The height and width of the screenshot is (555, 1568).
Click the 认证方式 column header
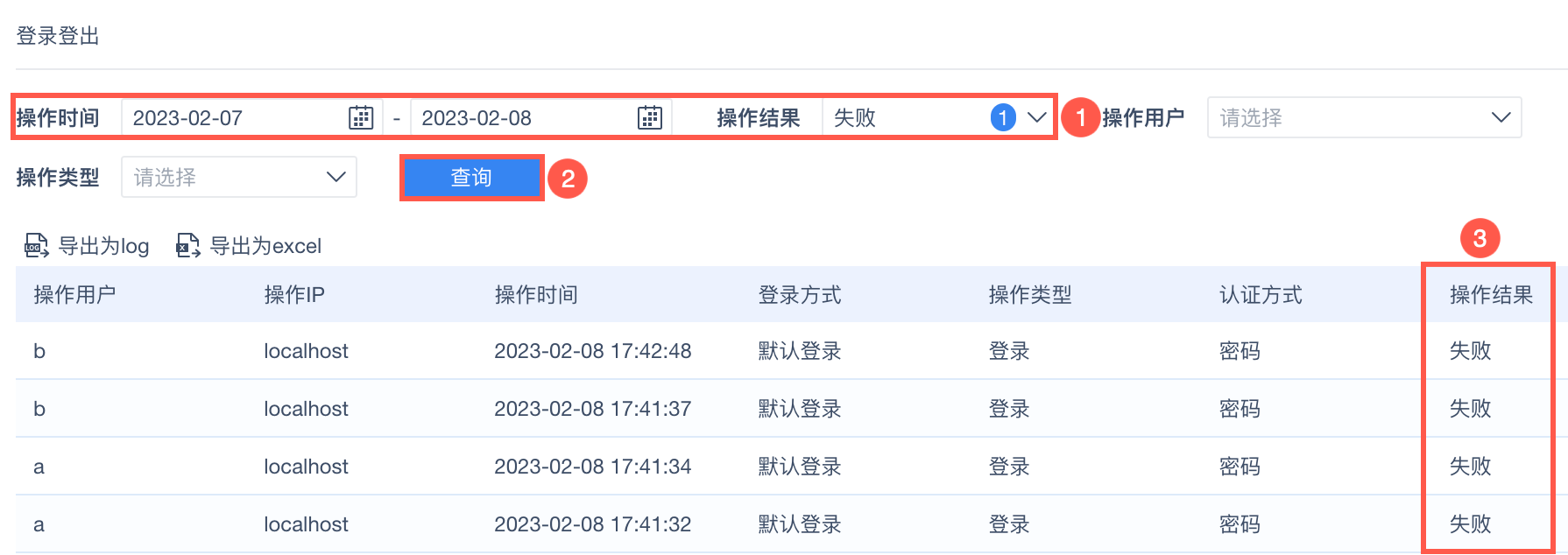(x=1261, y=295)
